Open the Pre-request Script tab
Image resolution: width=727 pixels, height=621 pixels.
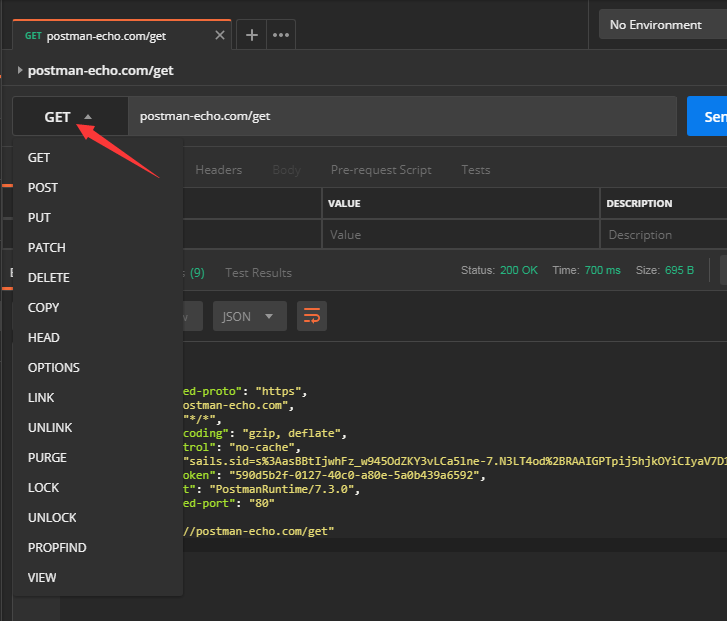[x=381, y=170]
